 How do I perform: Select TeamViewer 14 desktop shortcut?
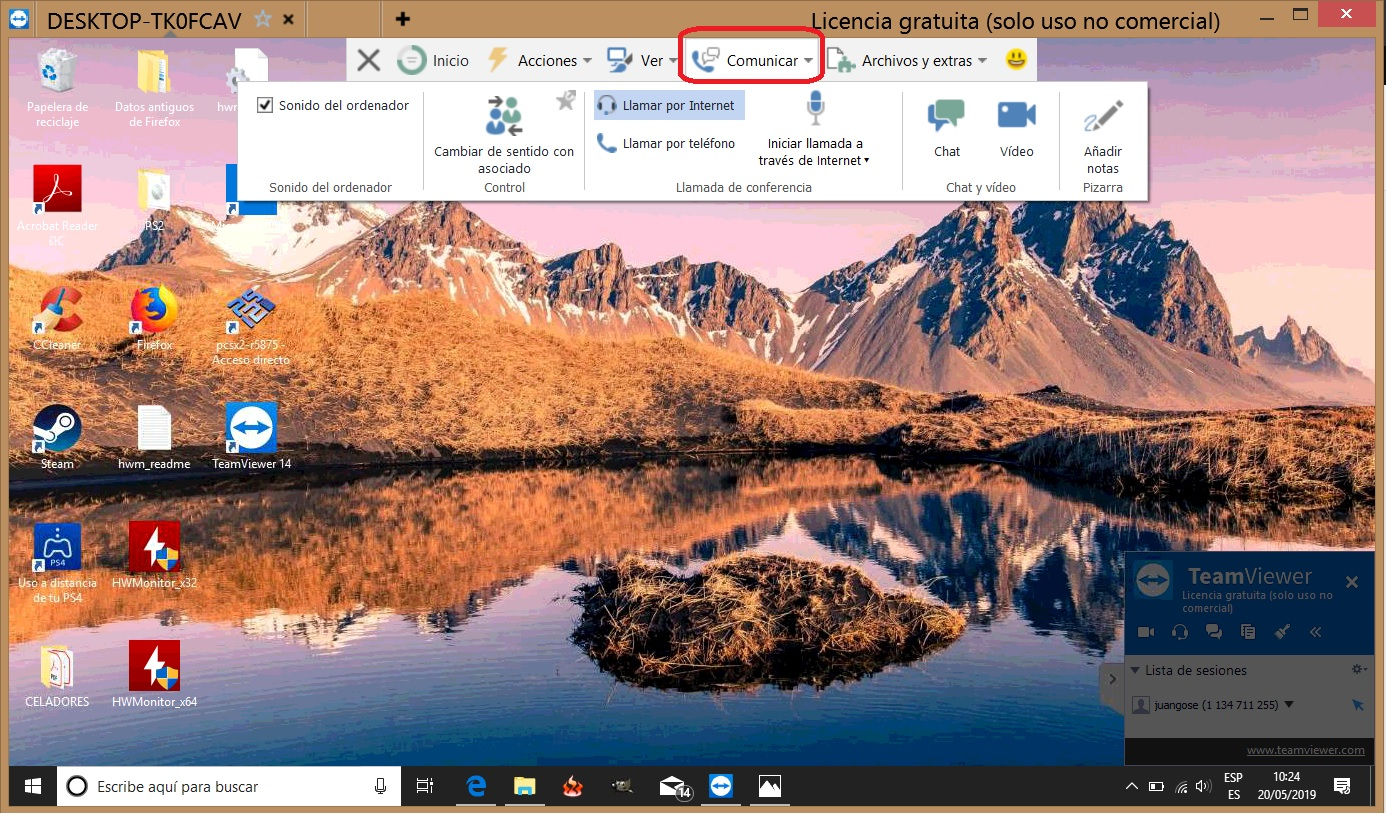point(251,437)
